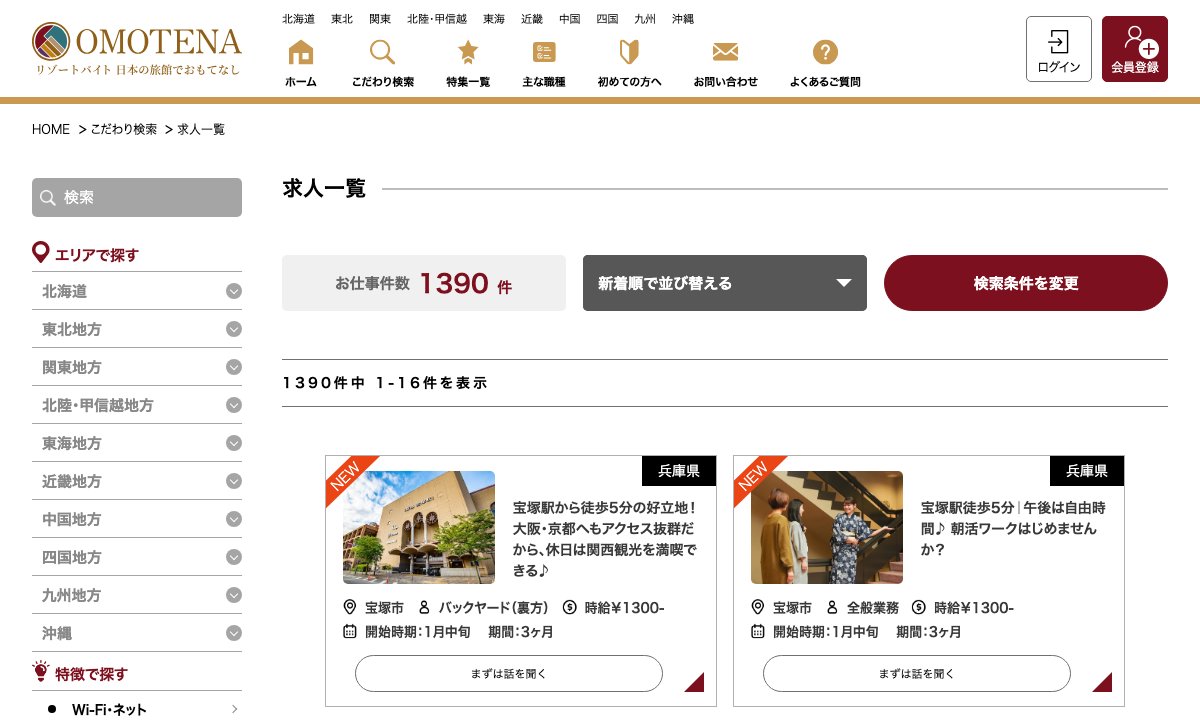The width and height of the screenshot is (1200, 720).
Task: Click お仕事件数 1390 件 count box
Action: (x=424, y=283)
